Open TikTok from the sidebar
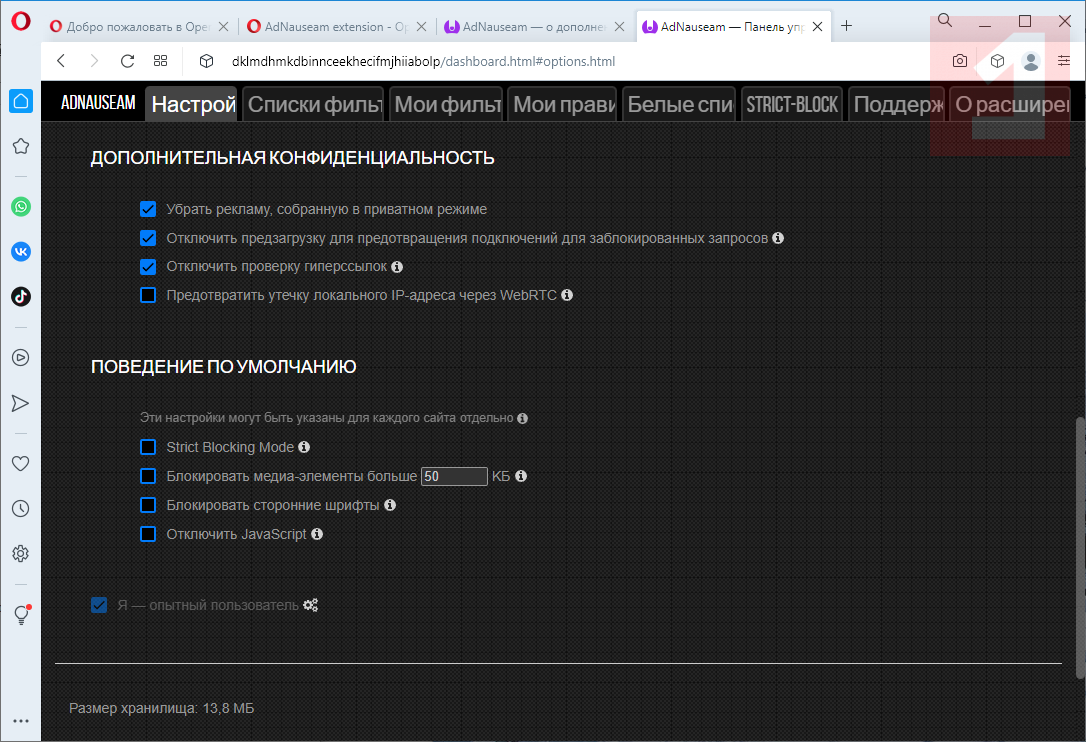1086x742 pixels. coord(21,297)
